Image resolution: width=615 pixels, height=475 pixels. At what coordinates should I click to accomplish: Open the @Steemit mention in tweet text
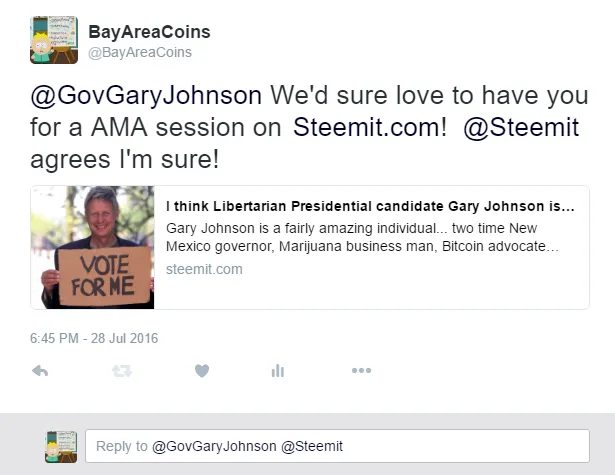coord(521,127)
